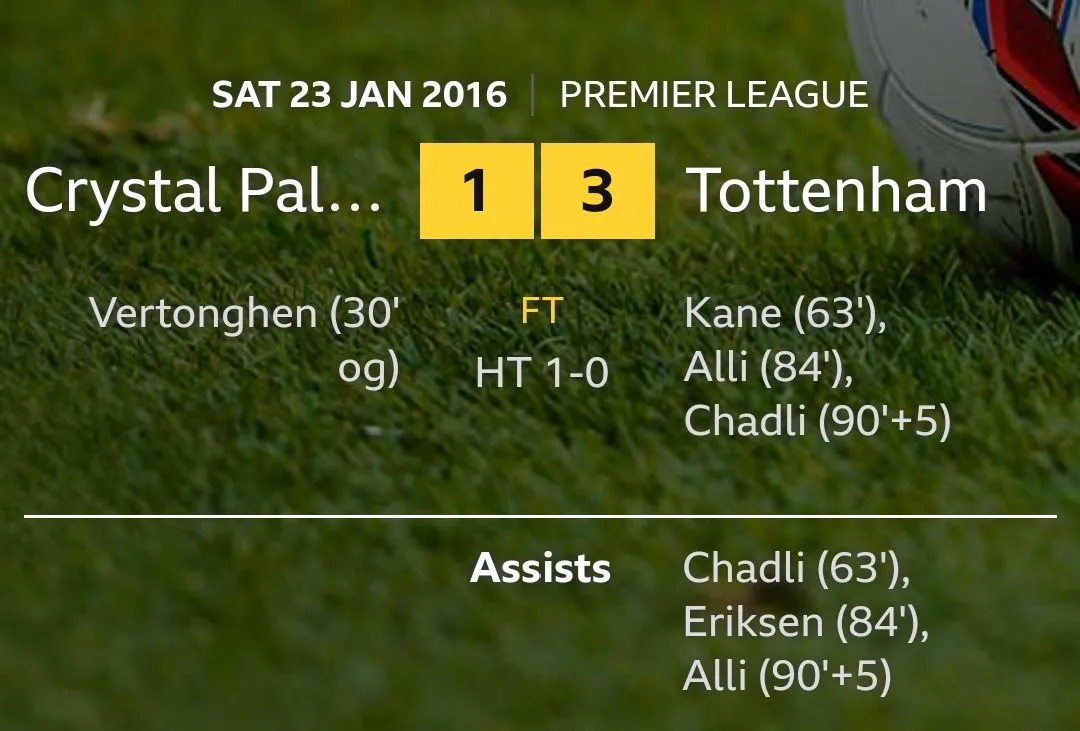This screenshot has height=731, width=1080.
Task: Select goalscorer Kane (63')
Action: (x=786, y=314)
